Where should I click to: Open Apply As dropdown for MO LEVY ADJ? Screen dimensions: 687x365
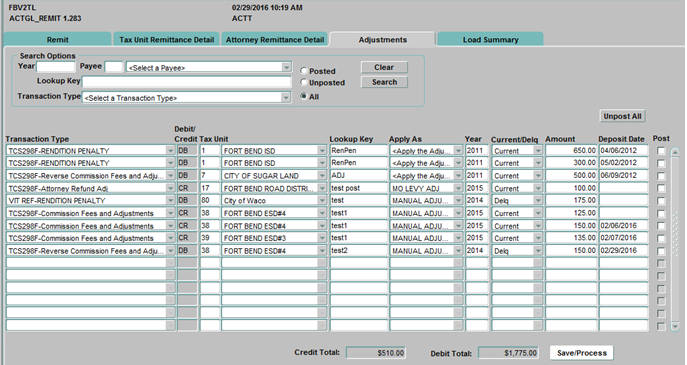pyautogui.click(x=458, y=188)
